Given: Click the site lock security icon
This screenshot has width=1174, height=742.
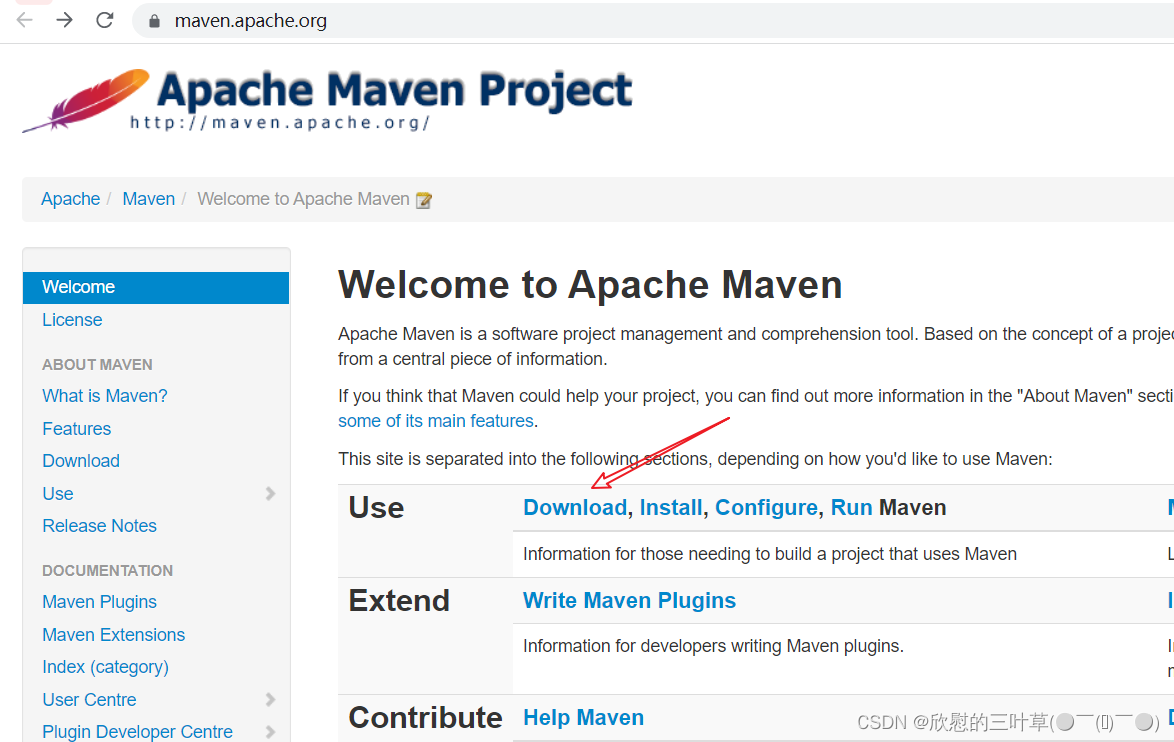Looking at the screenshot, I should pos(154,21).
